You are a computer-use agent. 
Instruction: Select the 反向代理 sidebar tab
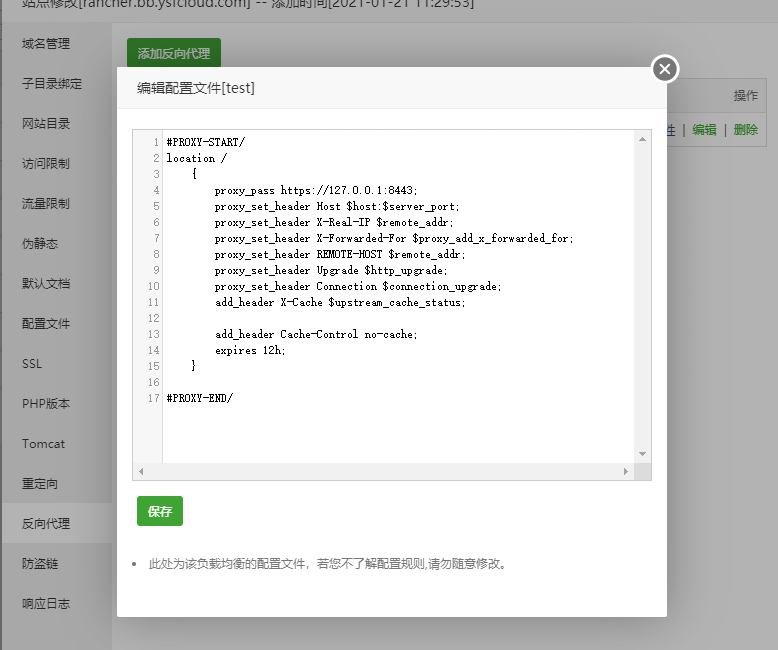point(46,523)
